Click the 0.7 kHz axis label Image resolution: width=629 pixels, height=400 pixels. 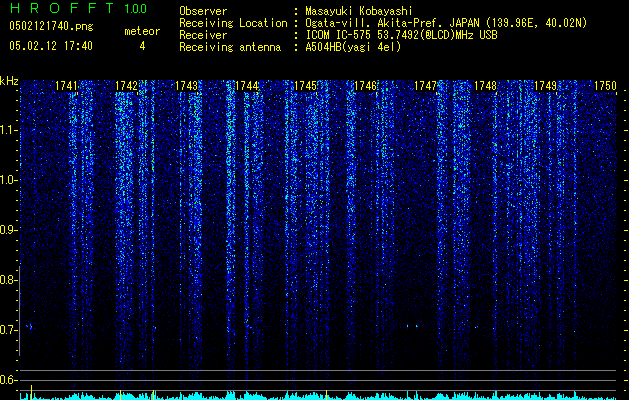click(9, 330)
